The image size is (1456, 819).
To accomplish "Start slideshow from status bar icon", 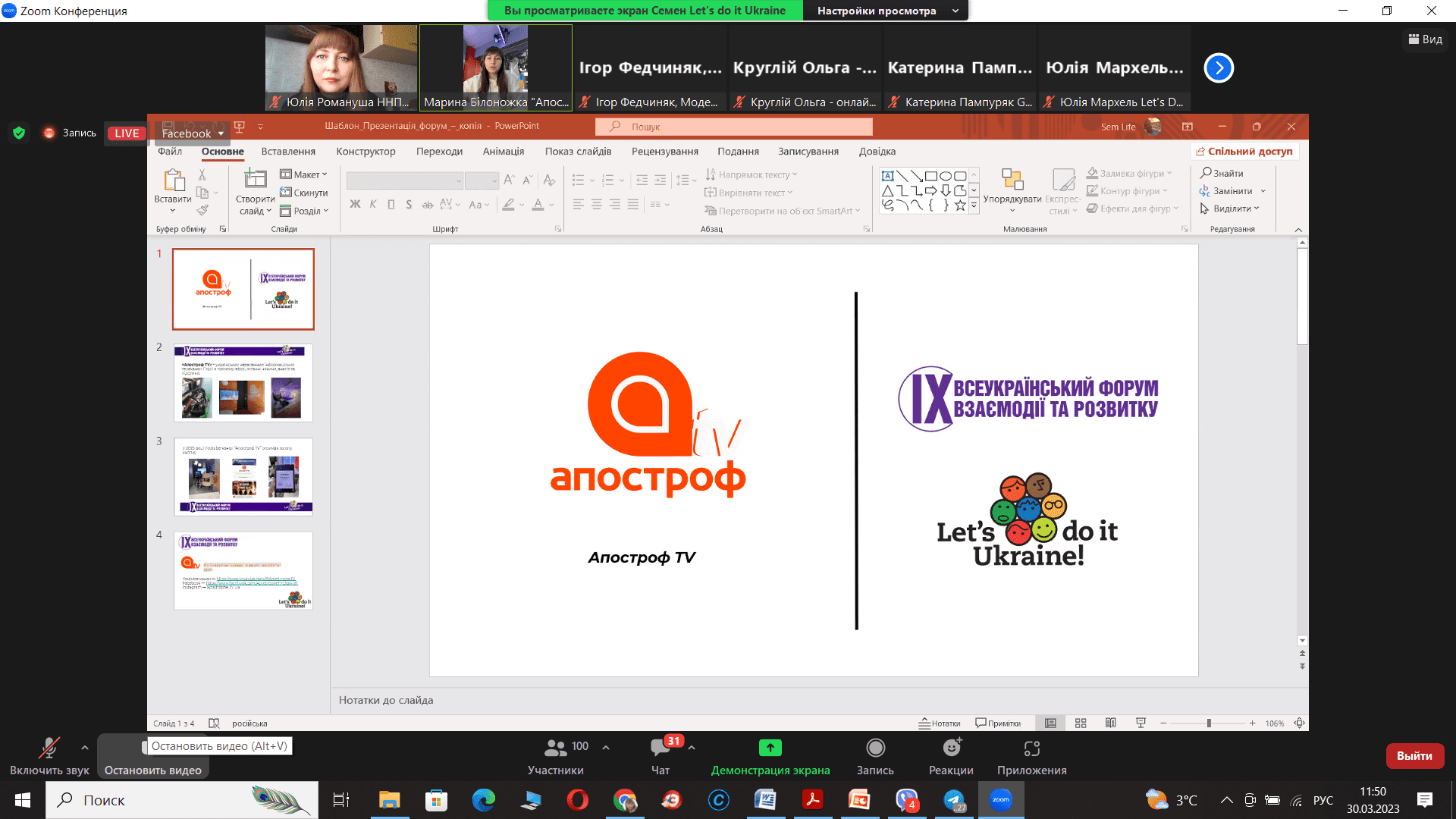I will click(x=1141, y=723).
